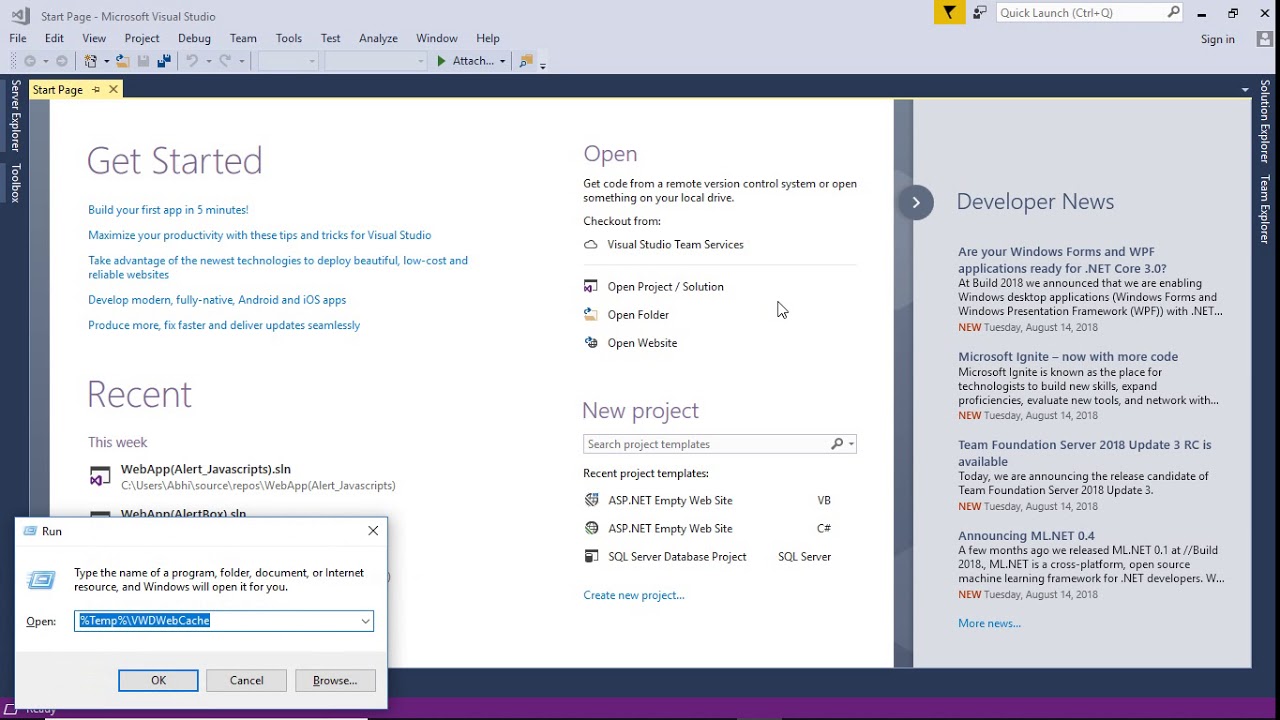Click the New Project toolbar icon
1280x720 pixels.
click(90, 61)
